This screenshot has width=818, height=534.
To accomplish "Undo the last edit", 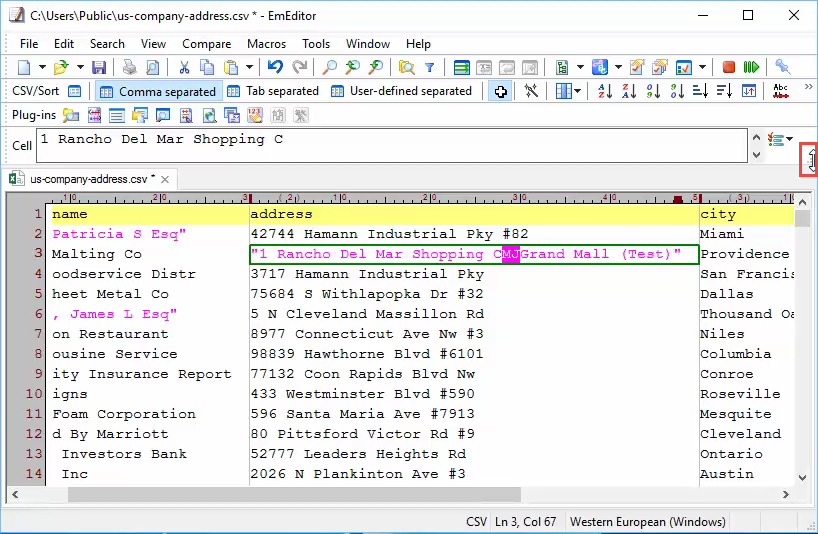I will point(275,67).
